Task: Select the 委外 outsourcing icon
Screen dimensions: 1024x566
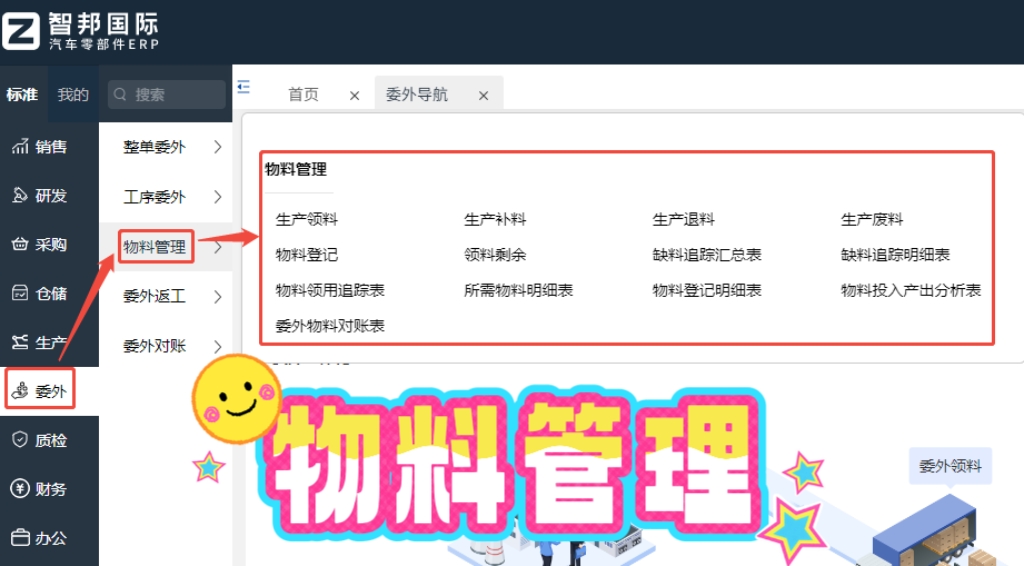Action: [x=20, y=391]
